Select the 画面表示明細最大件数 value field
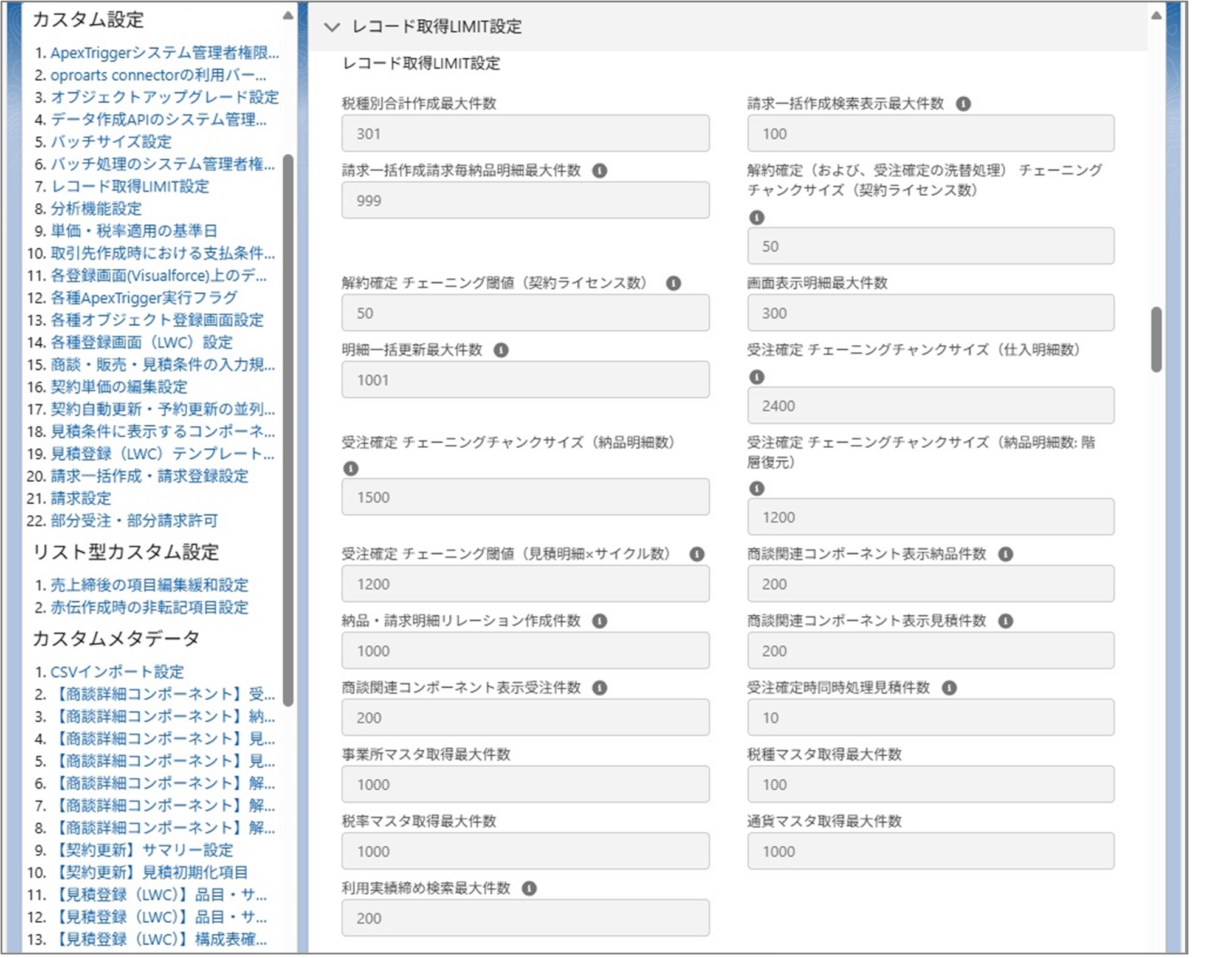1232x958 pixels. coord(930,313)
